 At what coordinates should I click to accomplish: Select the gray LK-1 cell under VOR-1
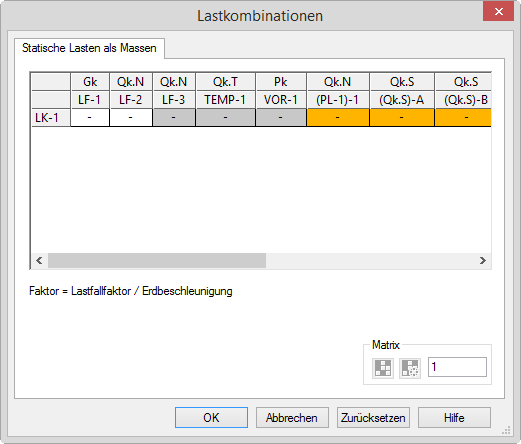click(281, 117)
